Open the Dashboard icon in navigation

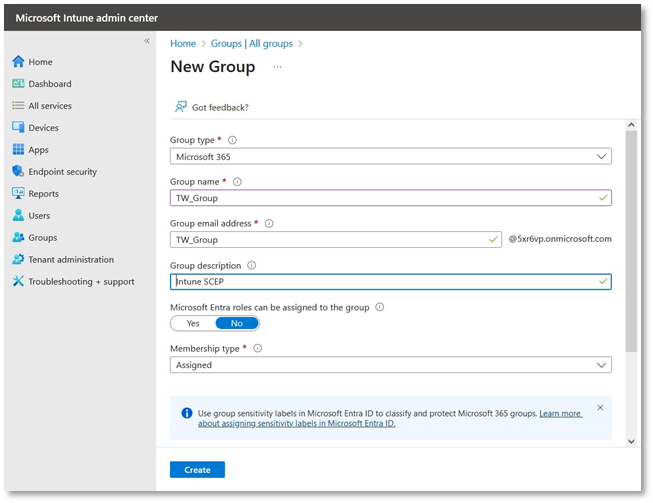(x=18, y=84)
